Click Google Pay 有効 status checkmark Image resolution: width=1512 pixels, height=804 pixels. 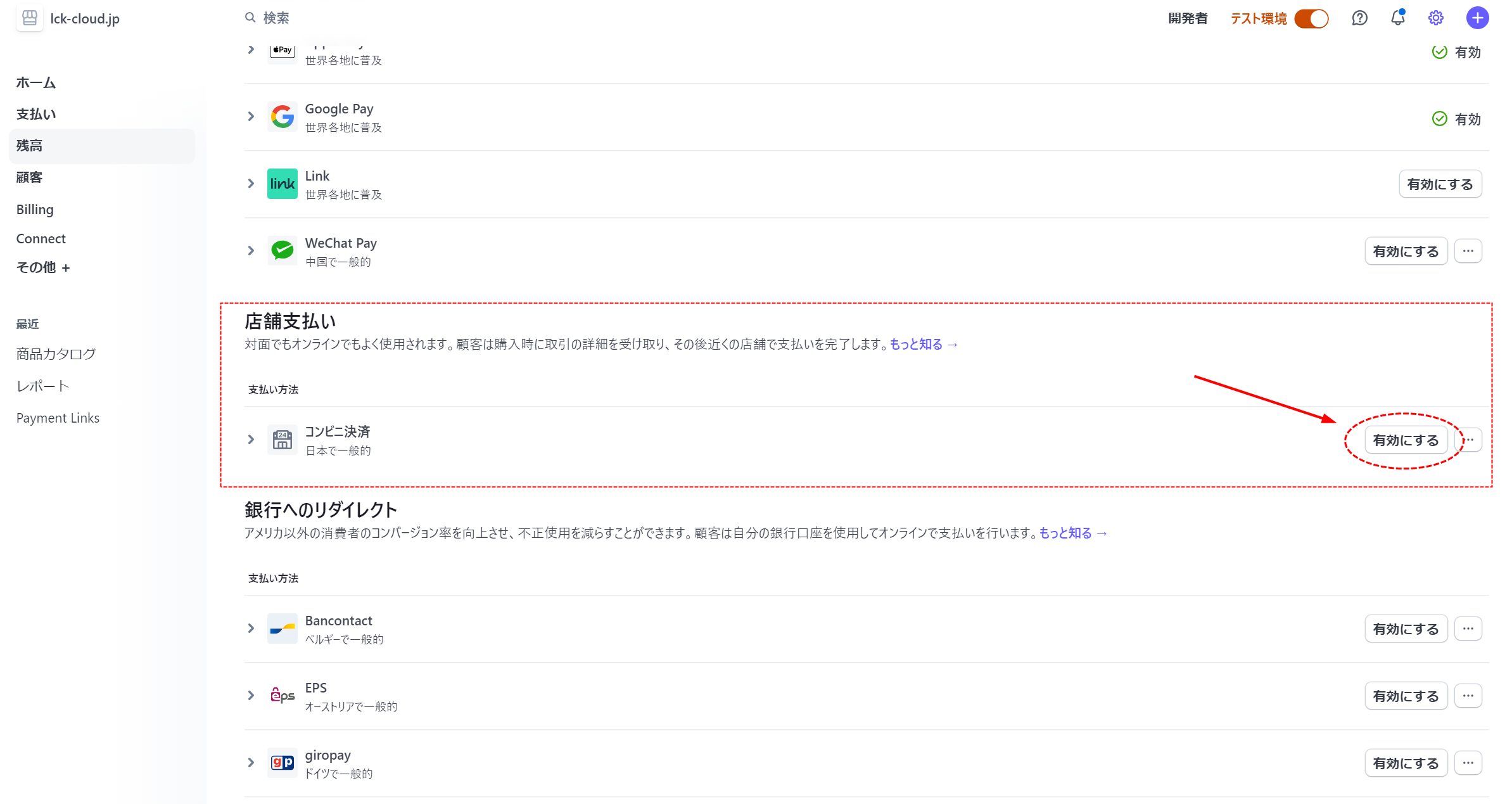(x=1439, y=119)
